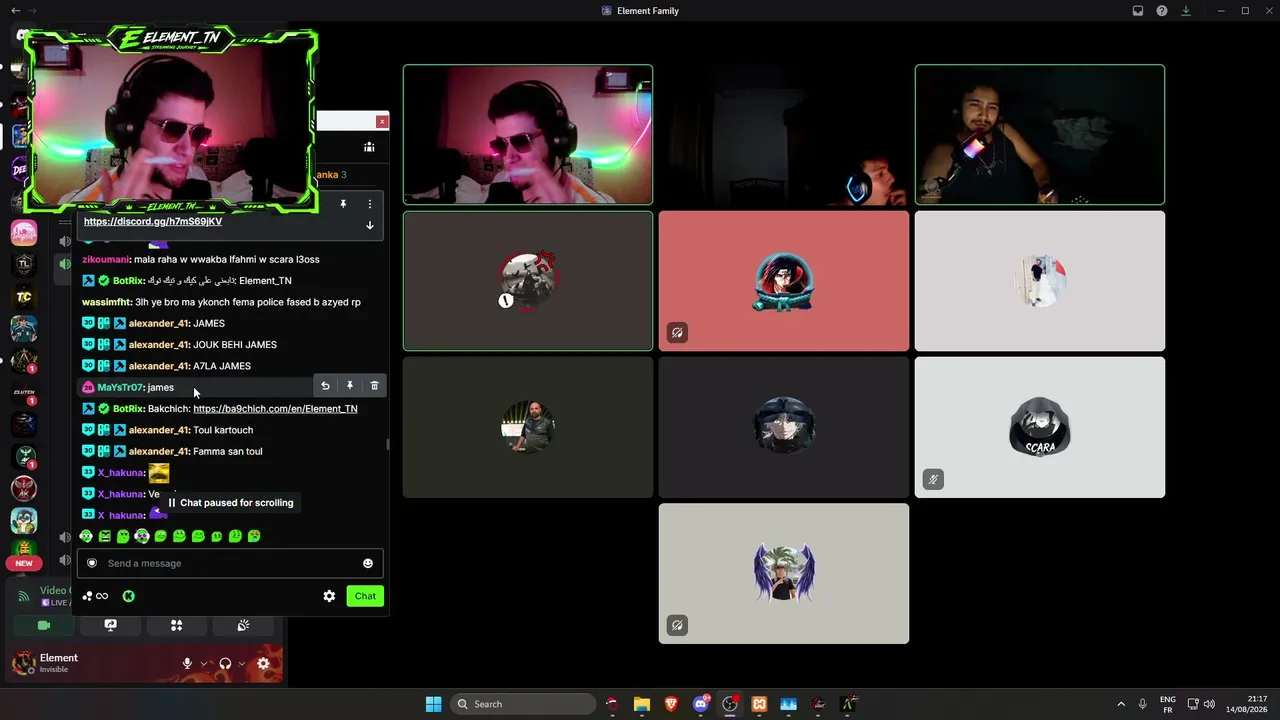Open the TL server in sidebar
Image resolution: width=1280 pixels, height=720 pixels.
[24, 265]
